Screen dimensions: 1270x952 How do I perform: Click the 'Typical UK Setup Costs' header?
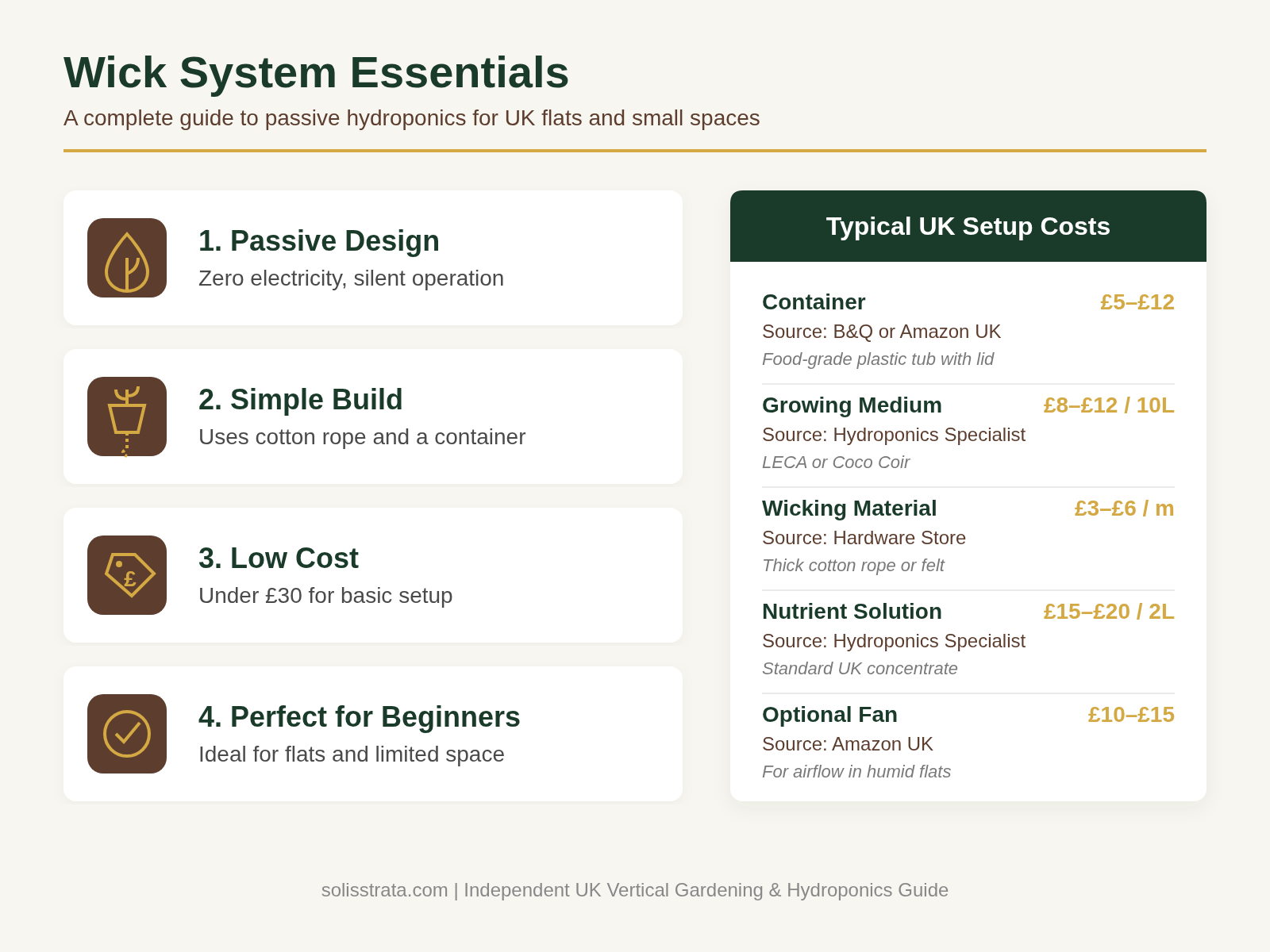(968, 226)
